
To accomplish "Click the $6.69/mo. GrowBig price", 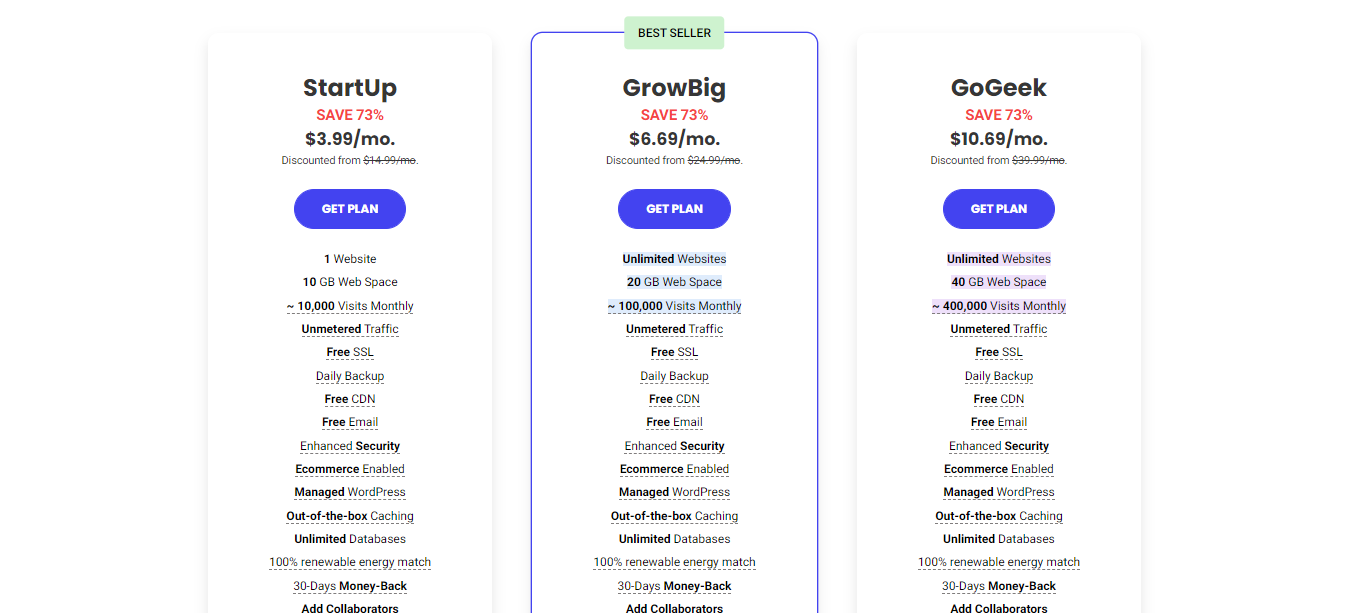I will pos(674,139).
